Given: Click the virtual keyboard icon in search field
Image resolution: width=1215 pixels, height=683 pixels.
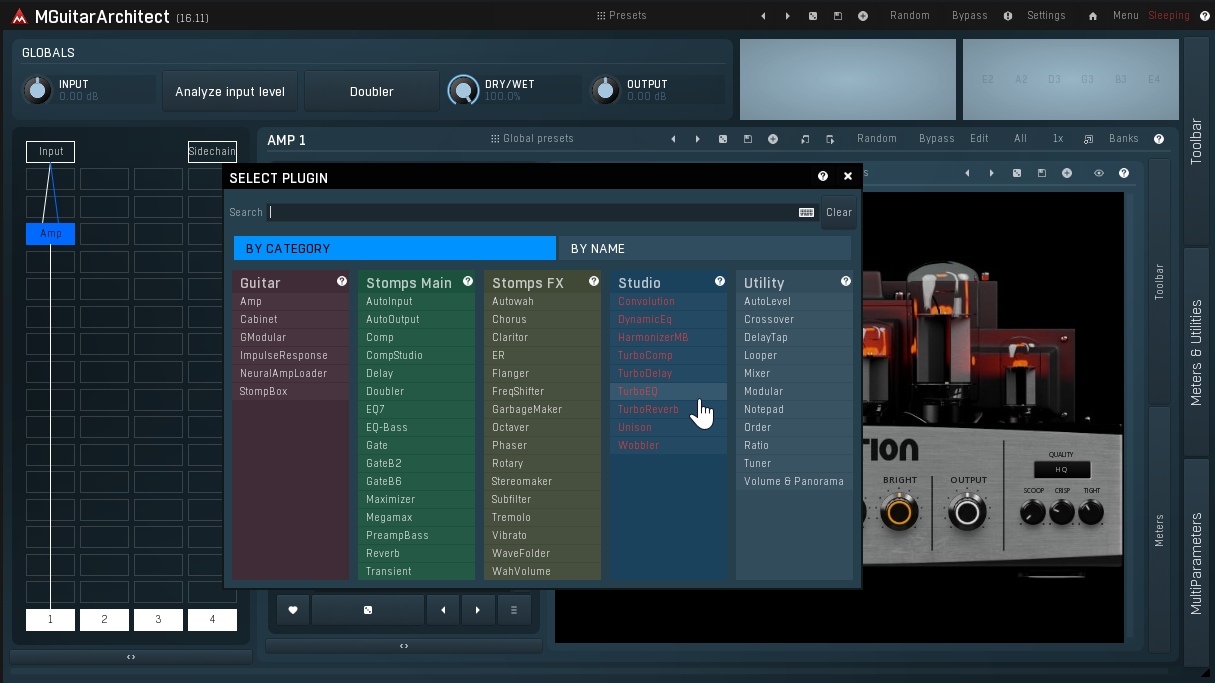Looking at the screenshot, I should [x=807, y=212].
